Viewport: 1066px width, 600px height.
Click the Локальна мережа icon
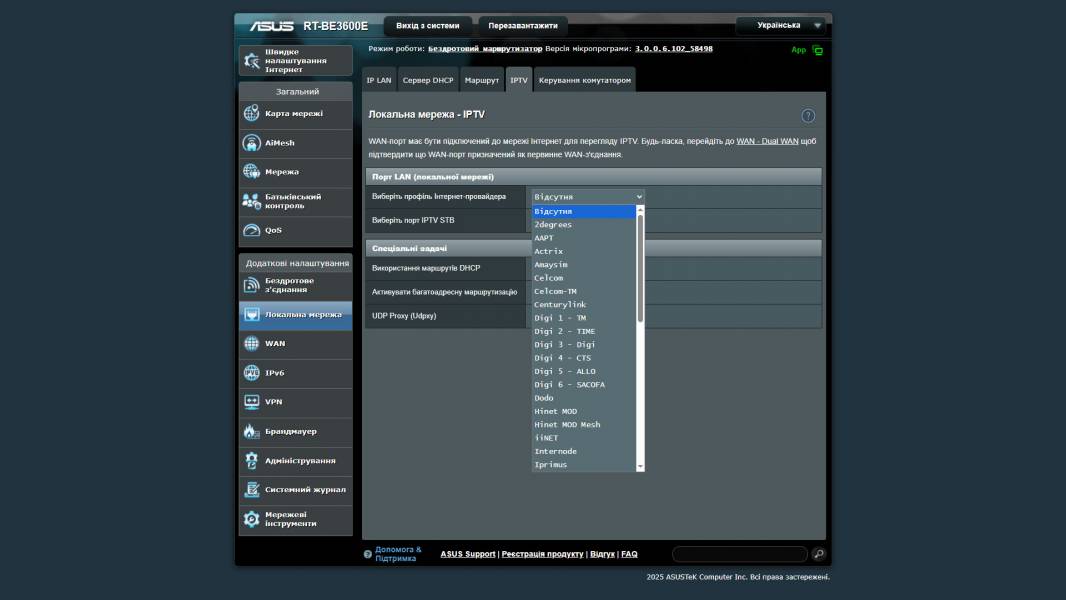[252, 315]
